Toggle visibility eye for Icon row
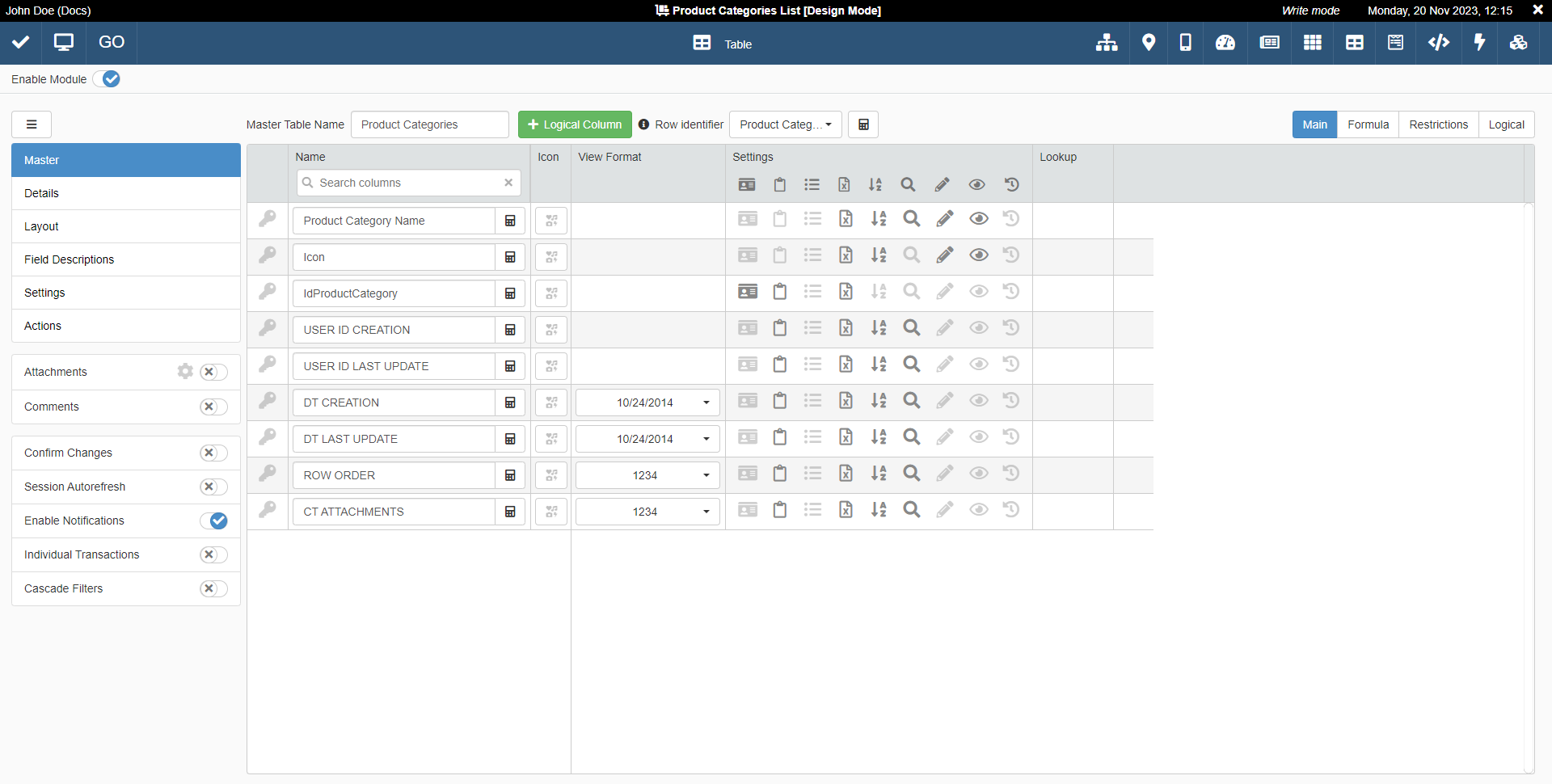The image size is (1552, 784). coord(978,255)
